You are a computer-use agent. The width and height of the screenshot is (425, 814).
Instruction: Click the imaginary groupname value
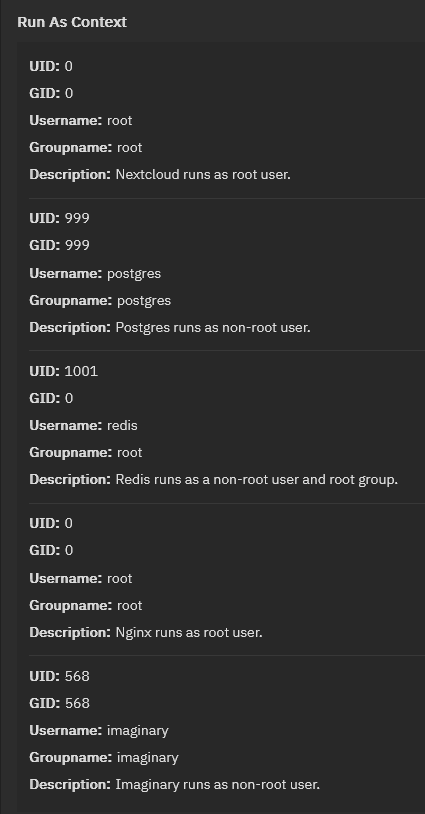(147, 757)
